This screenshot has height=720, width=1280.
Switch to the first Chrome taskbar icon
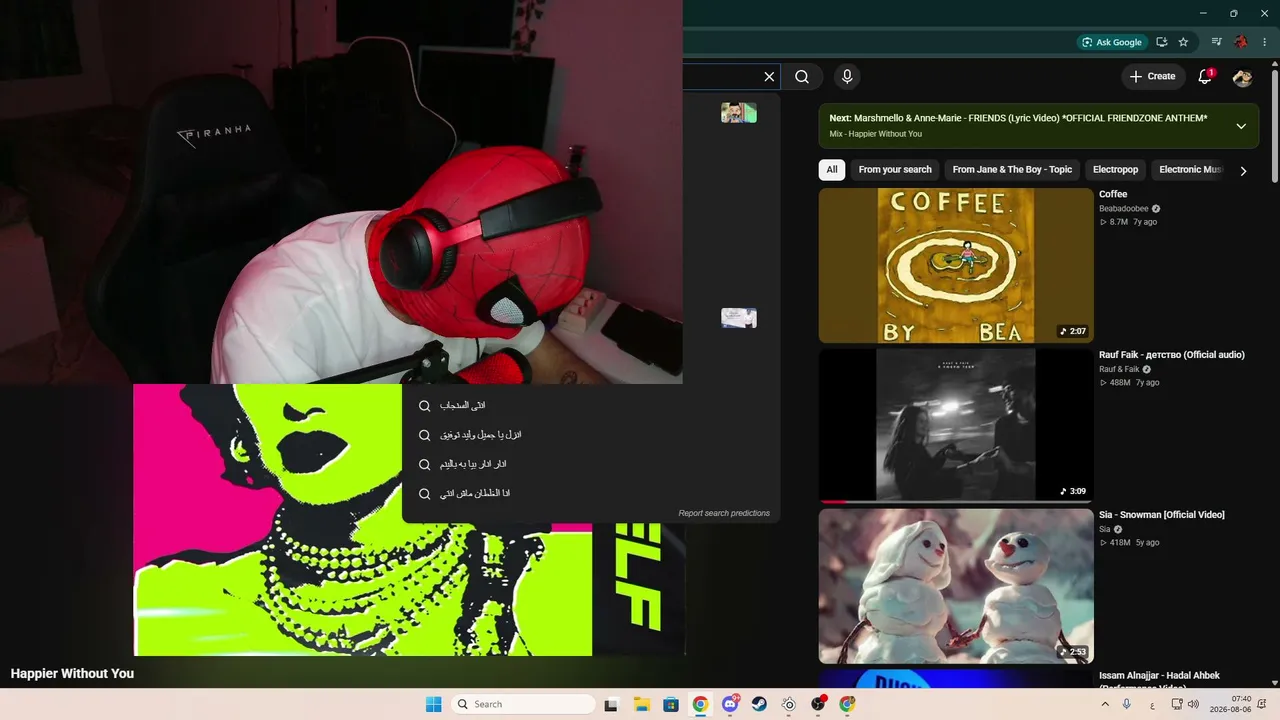click(x=700, y=704)
